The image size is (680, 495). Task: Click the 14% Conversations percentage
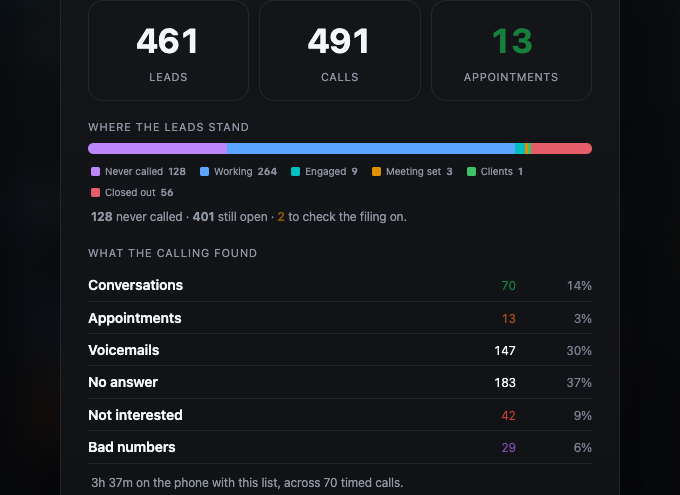(579, 285)
